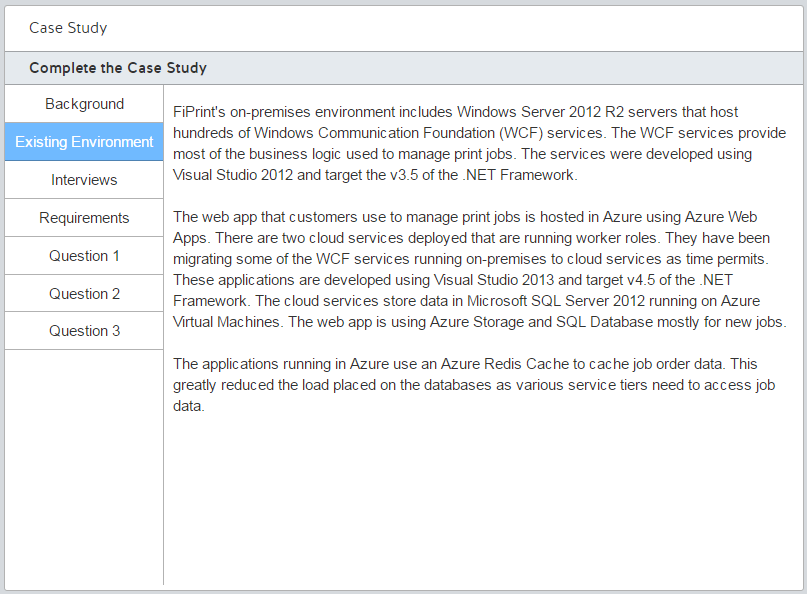Switch to the Interviews tab

84,180
